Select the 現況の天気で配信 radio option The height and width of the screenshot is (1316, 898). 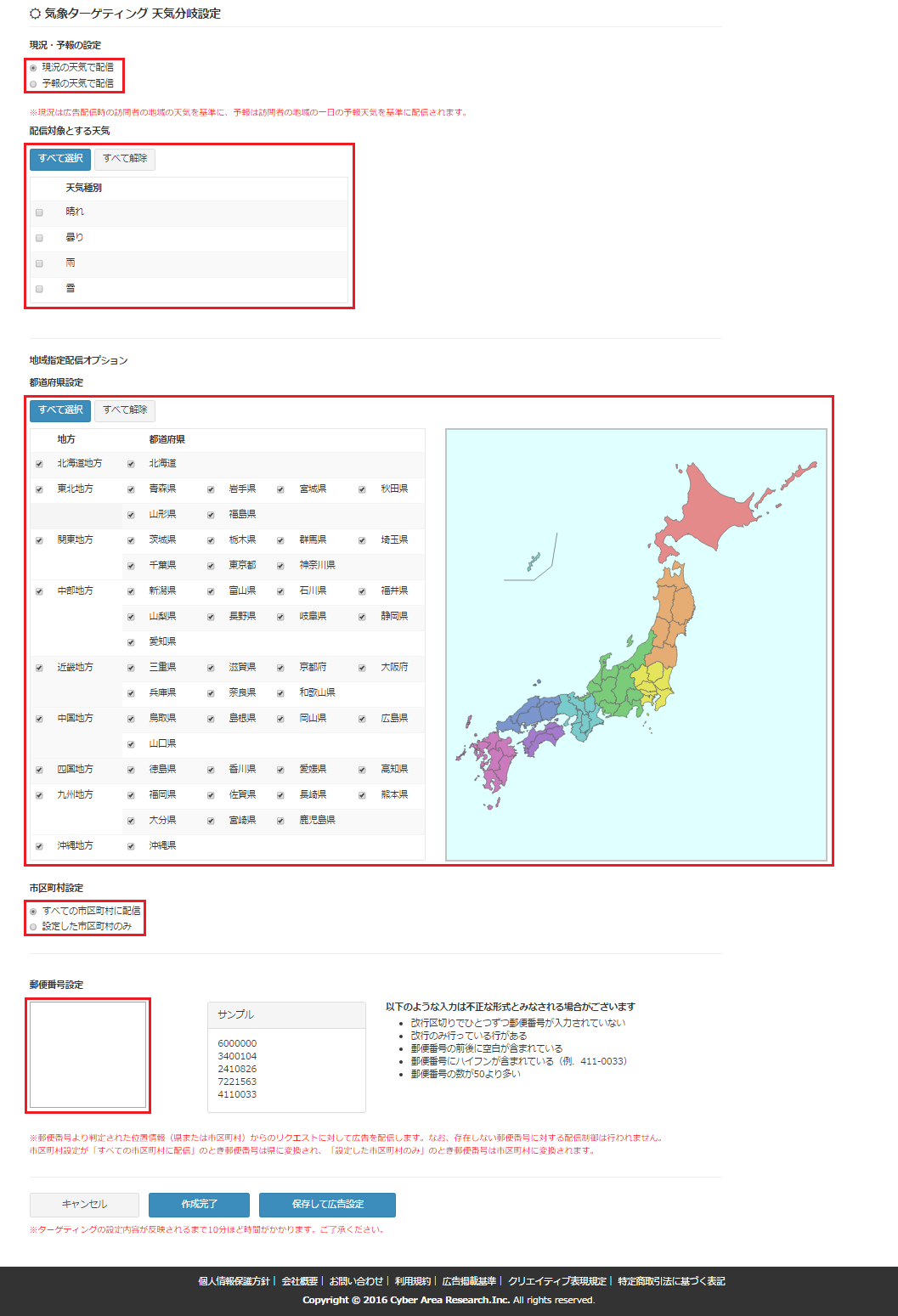pos(33,68)
